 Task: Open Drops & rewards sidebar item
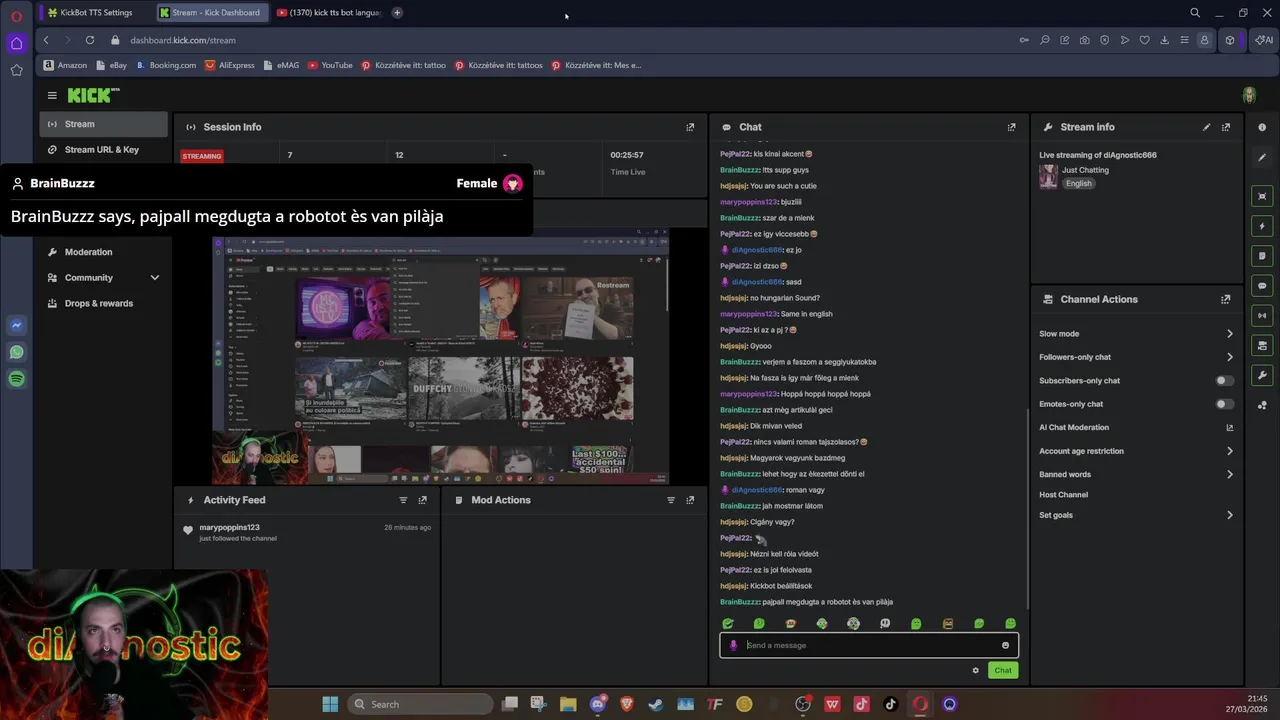click(x=103, y=303)
